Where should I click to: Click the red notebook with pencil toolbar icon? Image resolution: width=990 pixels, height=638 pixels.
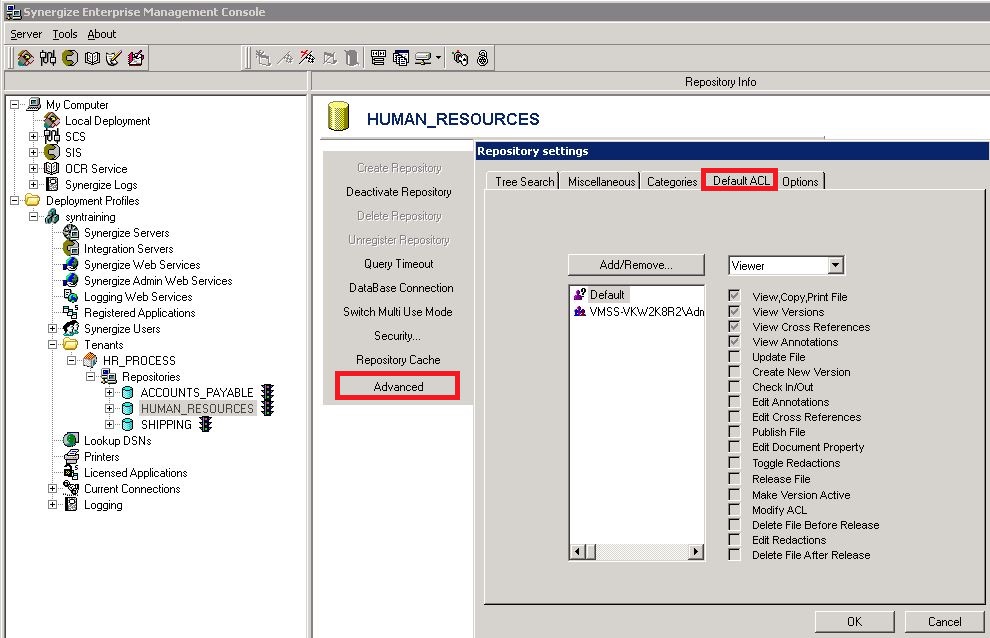click(x=136, y=58)
